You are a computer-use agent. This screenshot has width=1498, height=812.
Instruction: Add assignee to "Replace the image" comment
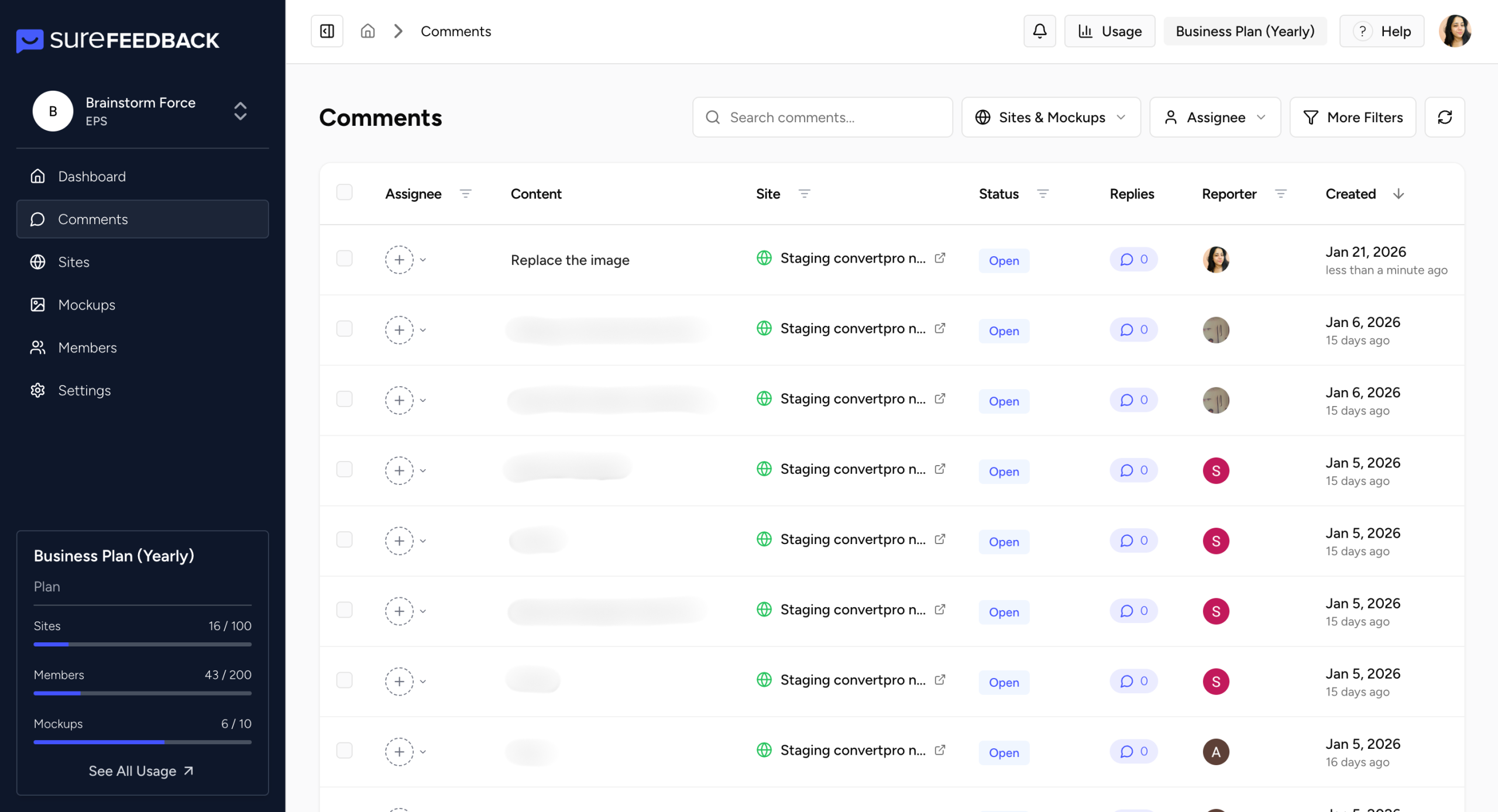[x=399, y=260]
